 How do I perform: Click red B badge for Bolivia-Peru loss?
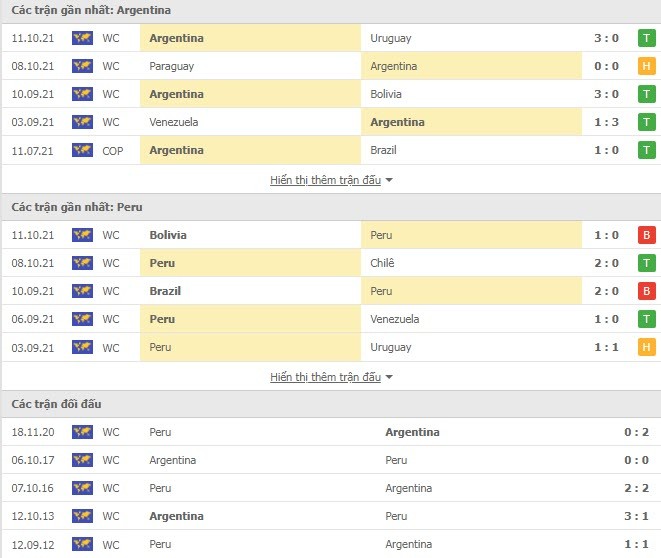647,235
